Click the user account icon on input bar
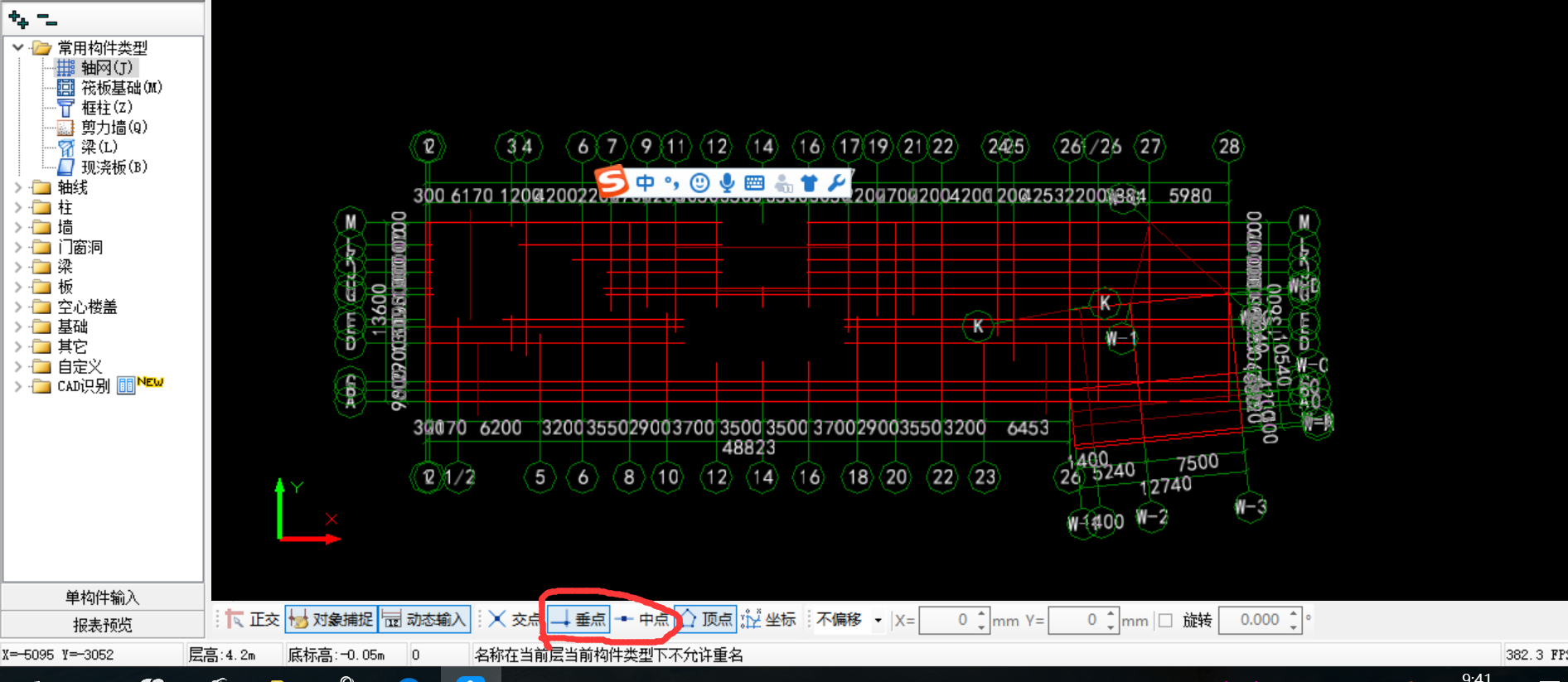The width and height of the screenshot is (1568, 682). pyautogui.click(x=782, y=183)
